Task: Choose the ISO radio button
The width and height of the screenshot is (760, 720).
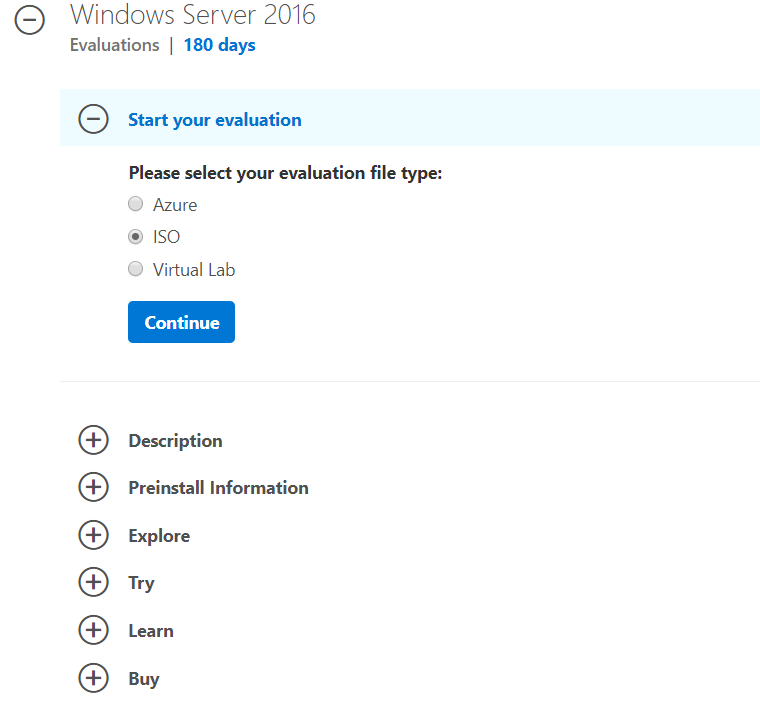Action: pos(135,237)
